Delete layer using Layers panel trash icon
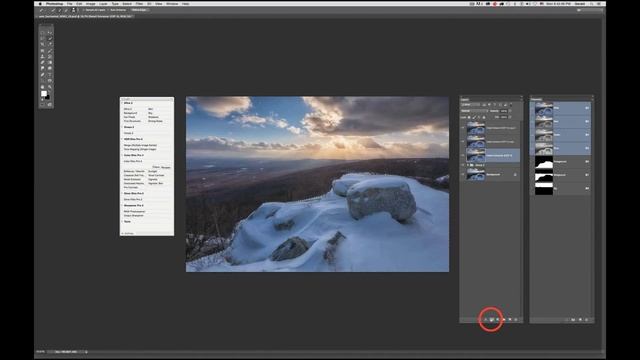Viewport: 640px width, 360px height. 516,320
